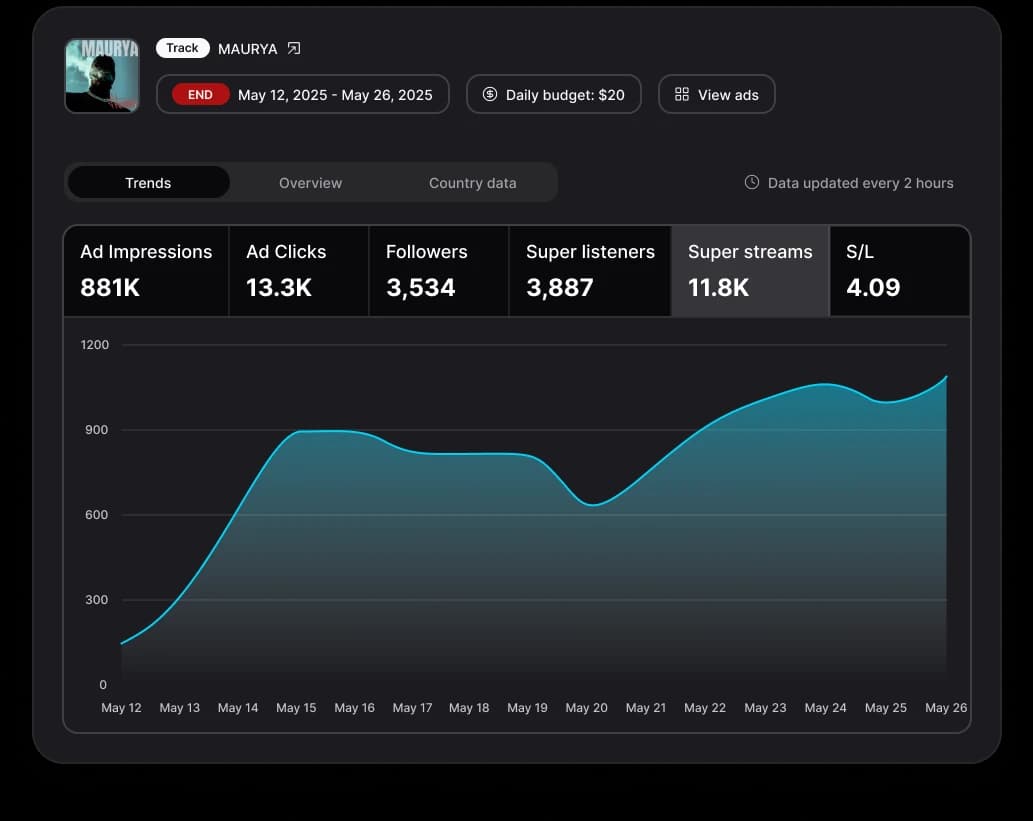The height and width of the screenshot is (821, 1033).
Task: Toggle the Super streams metric selection
Action: click(x=750, y=270)
